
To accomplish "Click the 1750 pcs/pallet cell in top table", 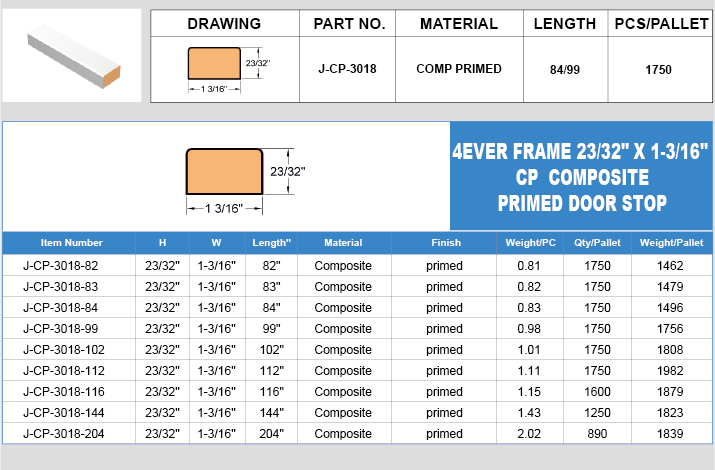I will coord(658,70).
